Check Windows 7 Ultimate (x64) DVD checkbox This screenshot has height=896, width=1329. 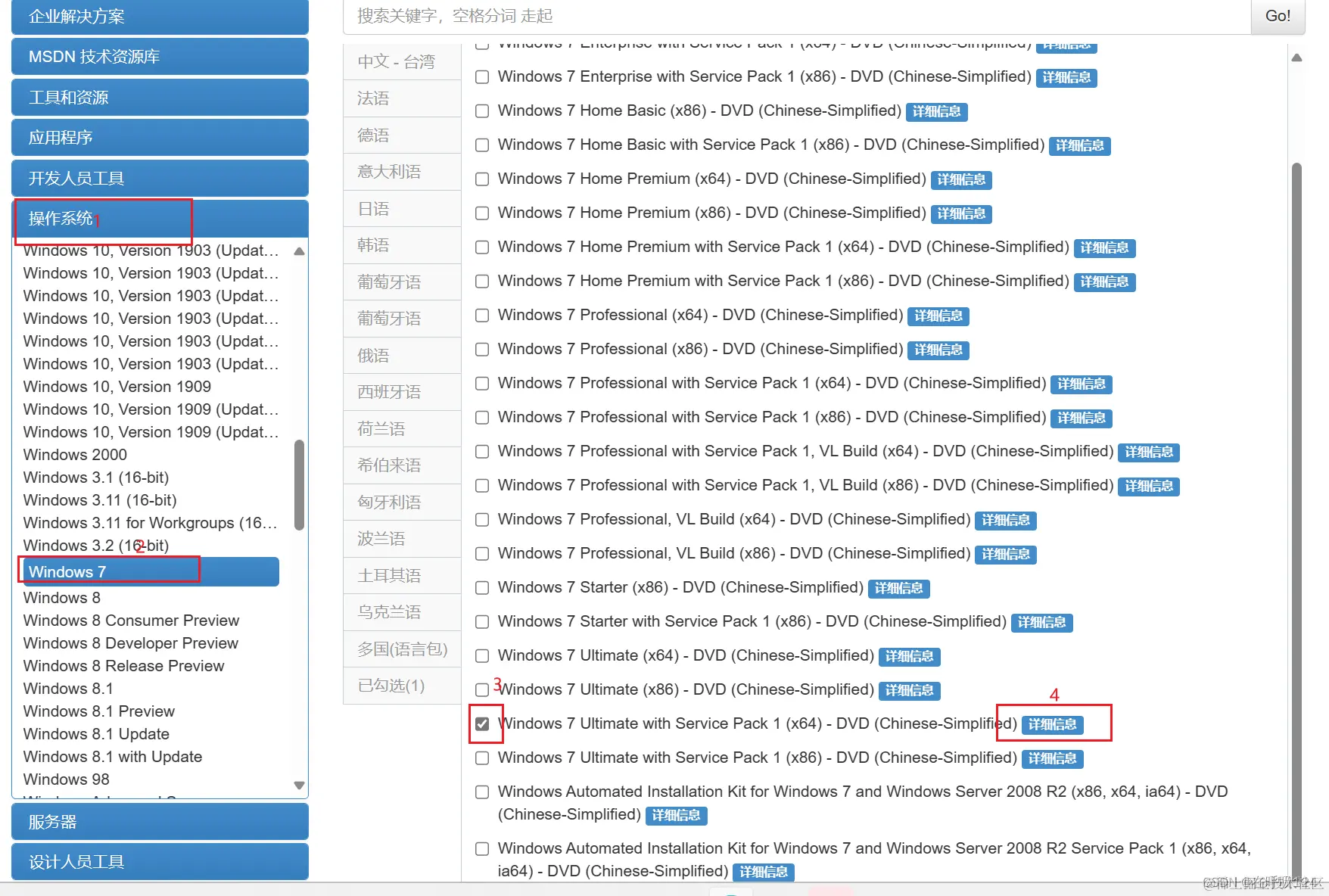tap(482, 656)
